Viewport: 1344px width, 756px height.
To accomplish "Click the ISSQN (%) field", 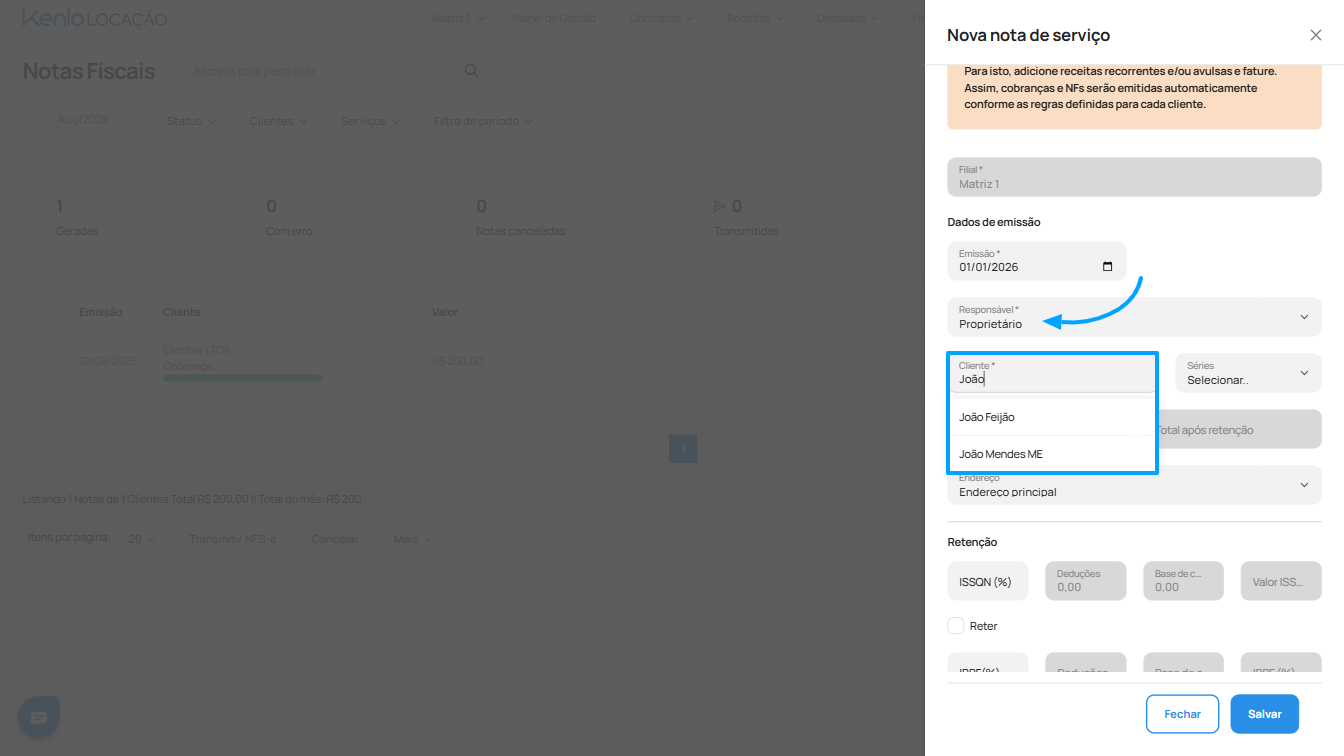I will [988, 581].
